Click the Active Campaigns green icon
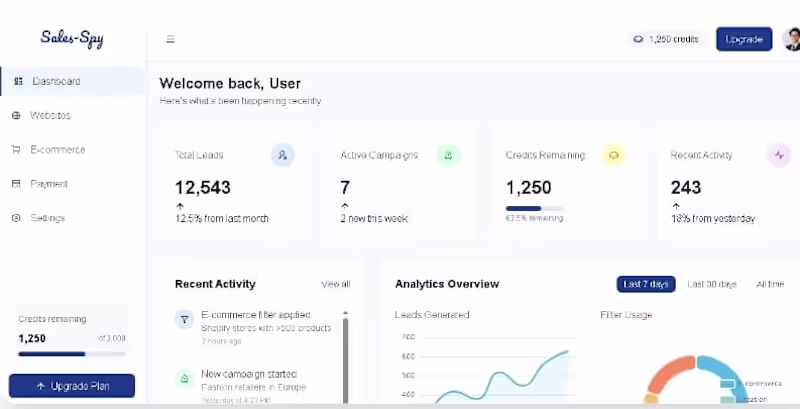 [x=448, y=155]
